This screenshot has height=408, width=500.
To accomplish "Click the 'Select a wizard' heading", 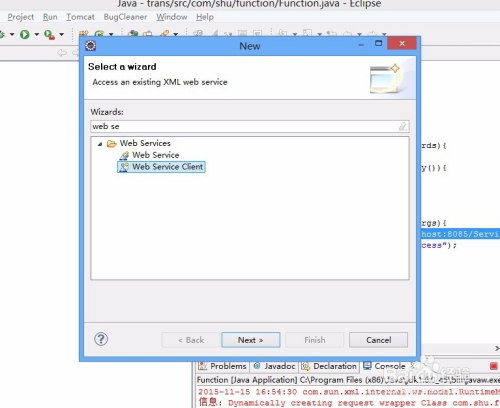I will [122, 67].
